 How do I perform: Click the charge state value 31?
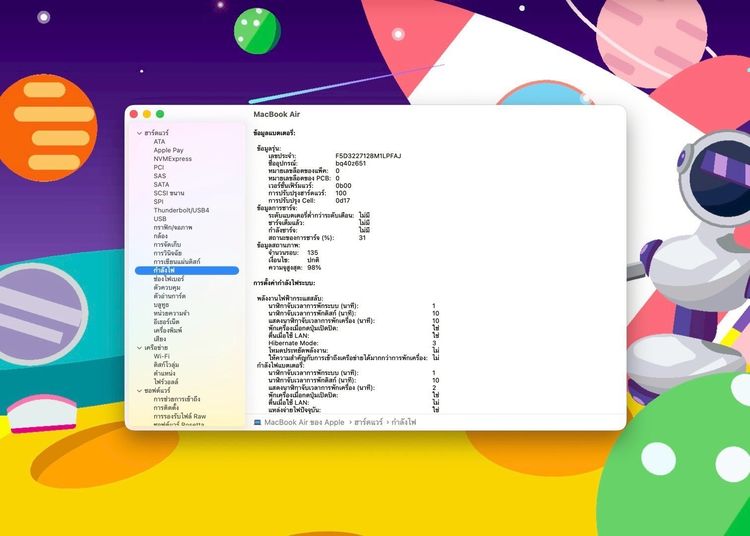(362, 238)
